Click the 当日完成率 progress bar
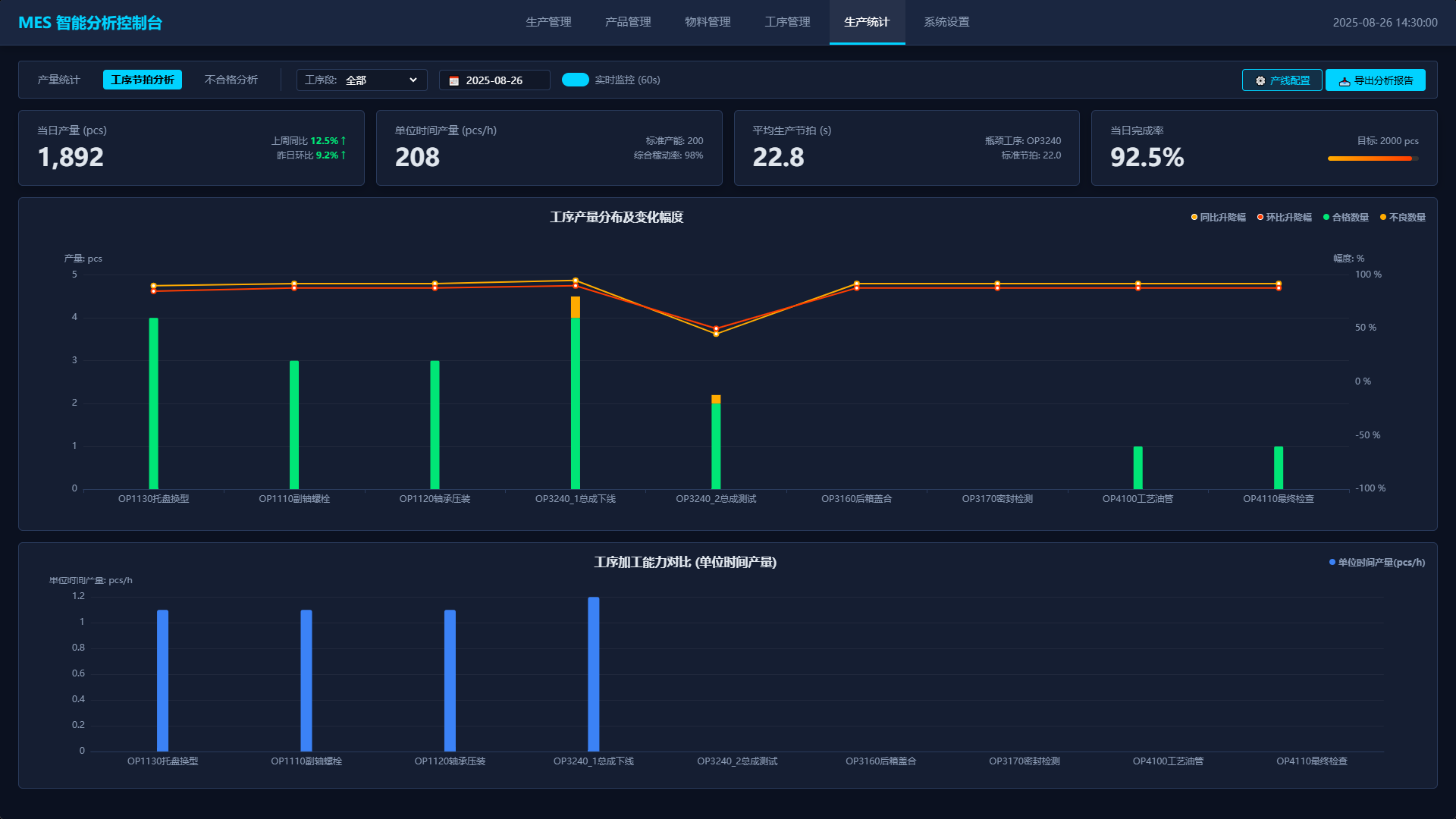Image resolution: width=1456 pixels, height=819 pixels. (x=1373, y=158)
